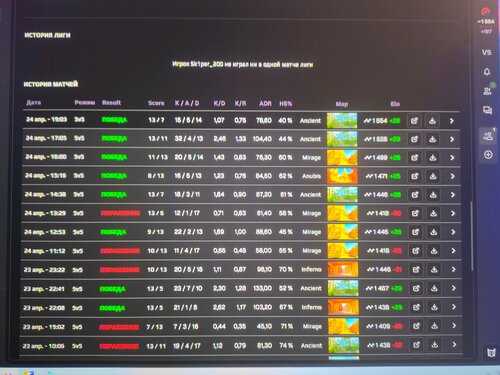The height and width of the screenshot is (375, 500).
Task: Download demo of the 23 апр. 23:22 match
Action: [x=434, y=269]
